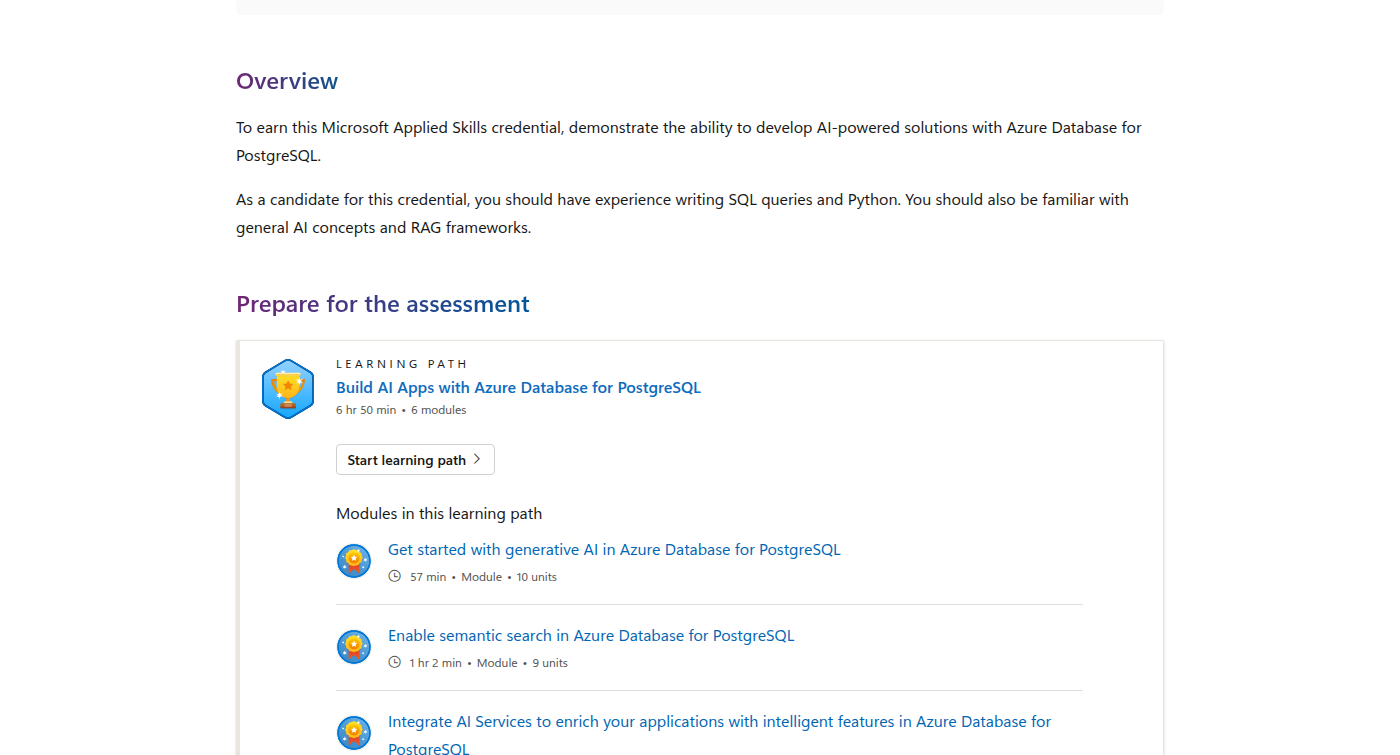Click the 9 units text
The image size is (1400, 755).
point(550,663)
